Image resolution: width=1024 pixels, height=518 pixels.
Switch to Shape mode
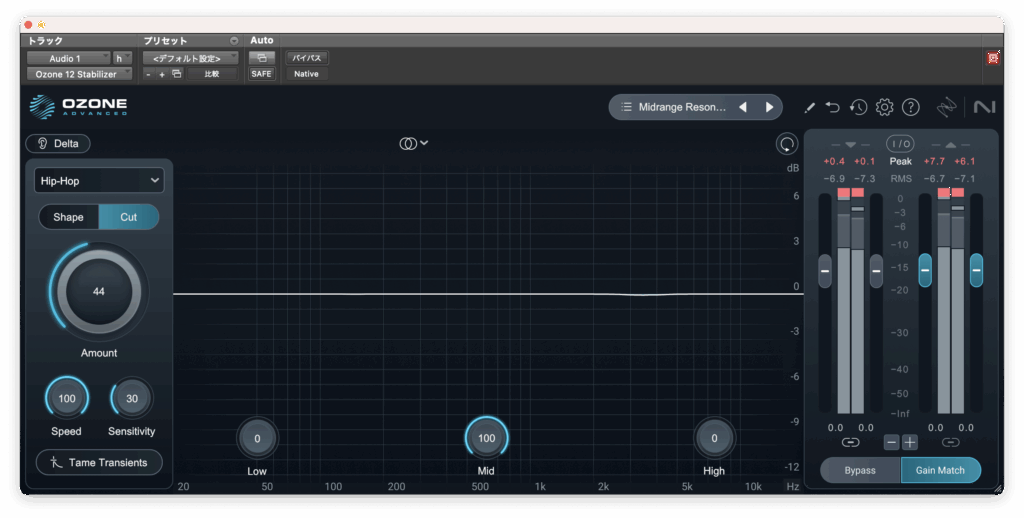click(69, 217)
